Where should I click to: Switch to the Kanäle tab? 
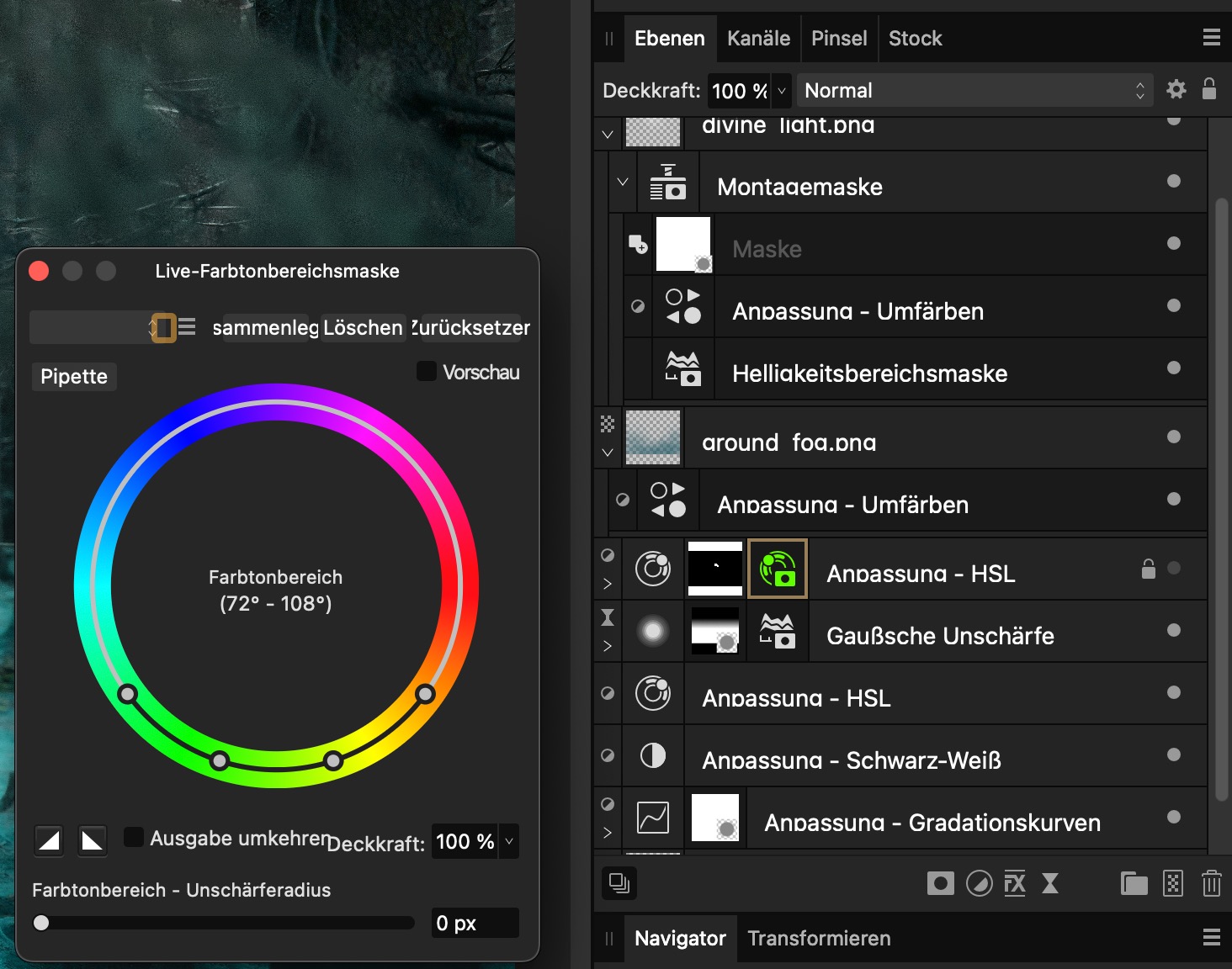coord(758,39)
